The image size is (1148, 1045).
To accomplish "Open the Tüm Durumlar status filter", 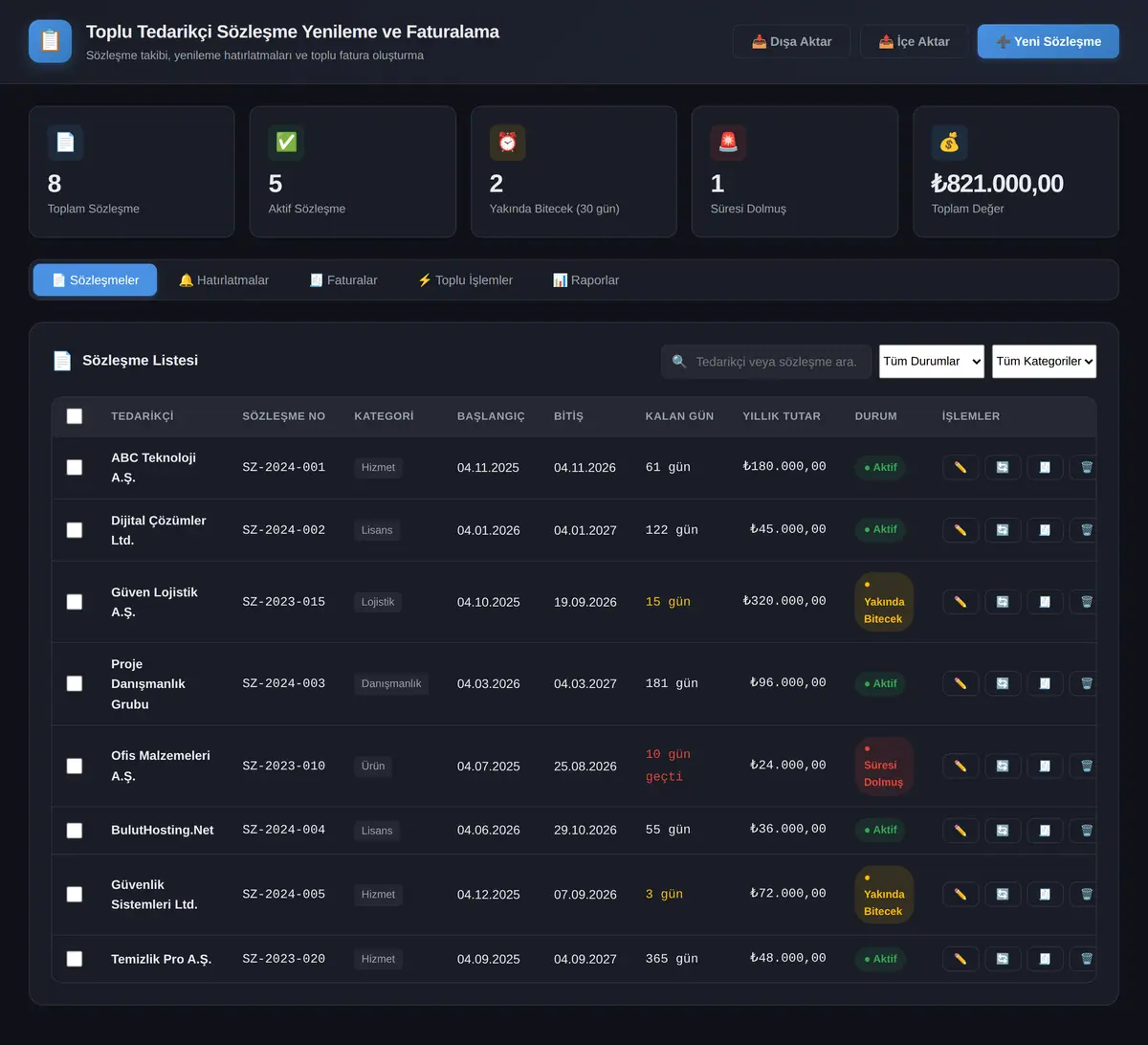I will (x=932, y=362).
